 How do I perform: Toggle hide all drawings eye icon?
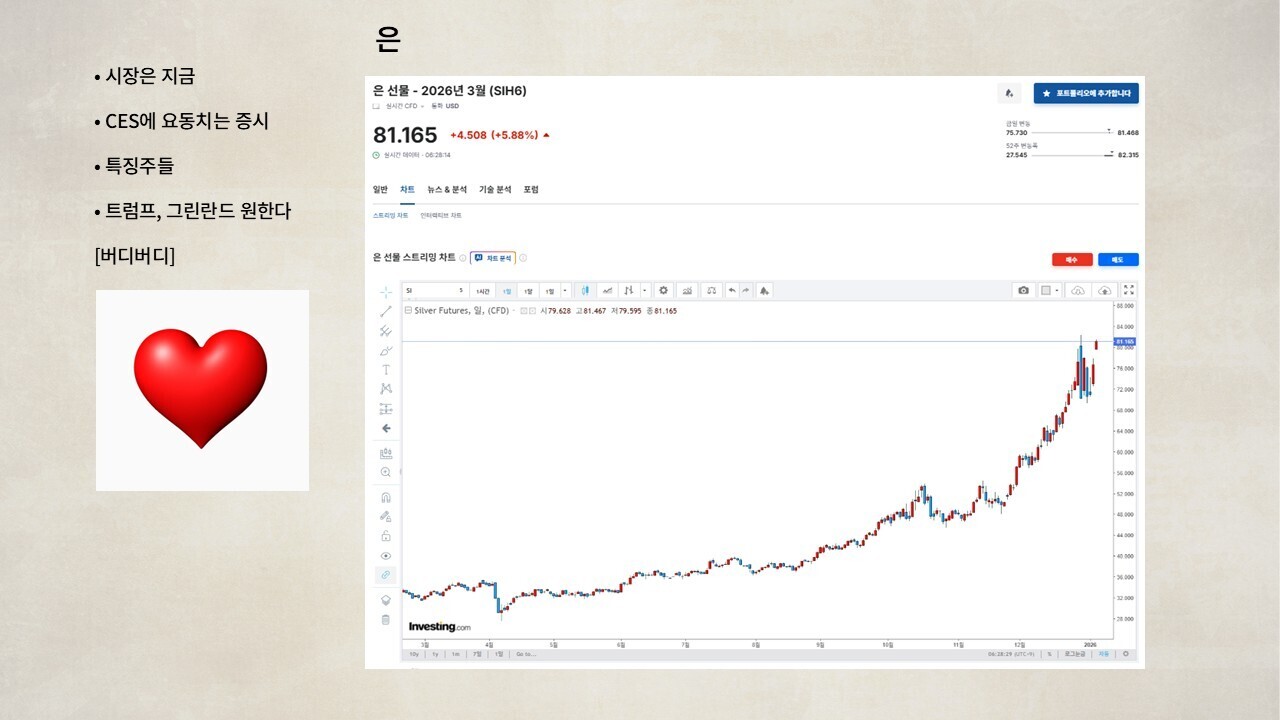click(386, 555)
